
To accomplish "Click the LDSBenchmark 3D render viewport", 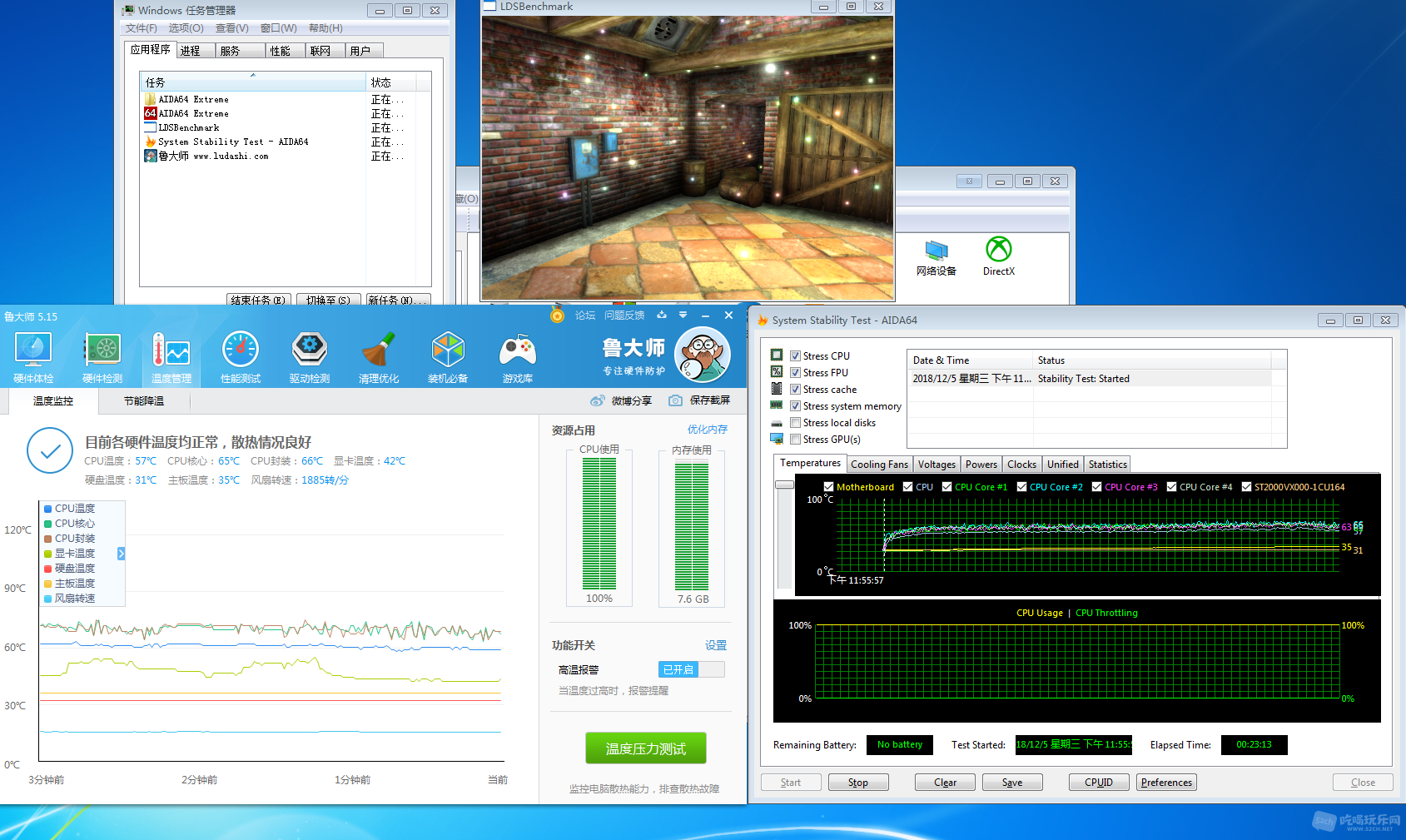I will pos(688,157).
